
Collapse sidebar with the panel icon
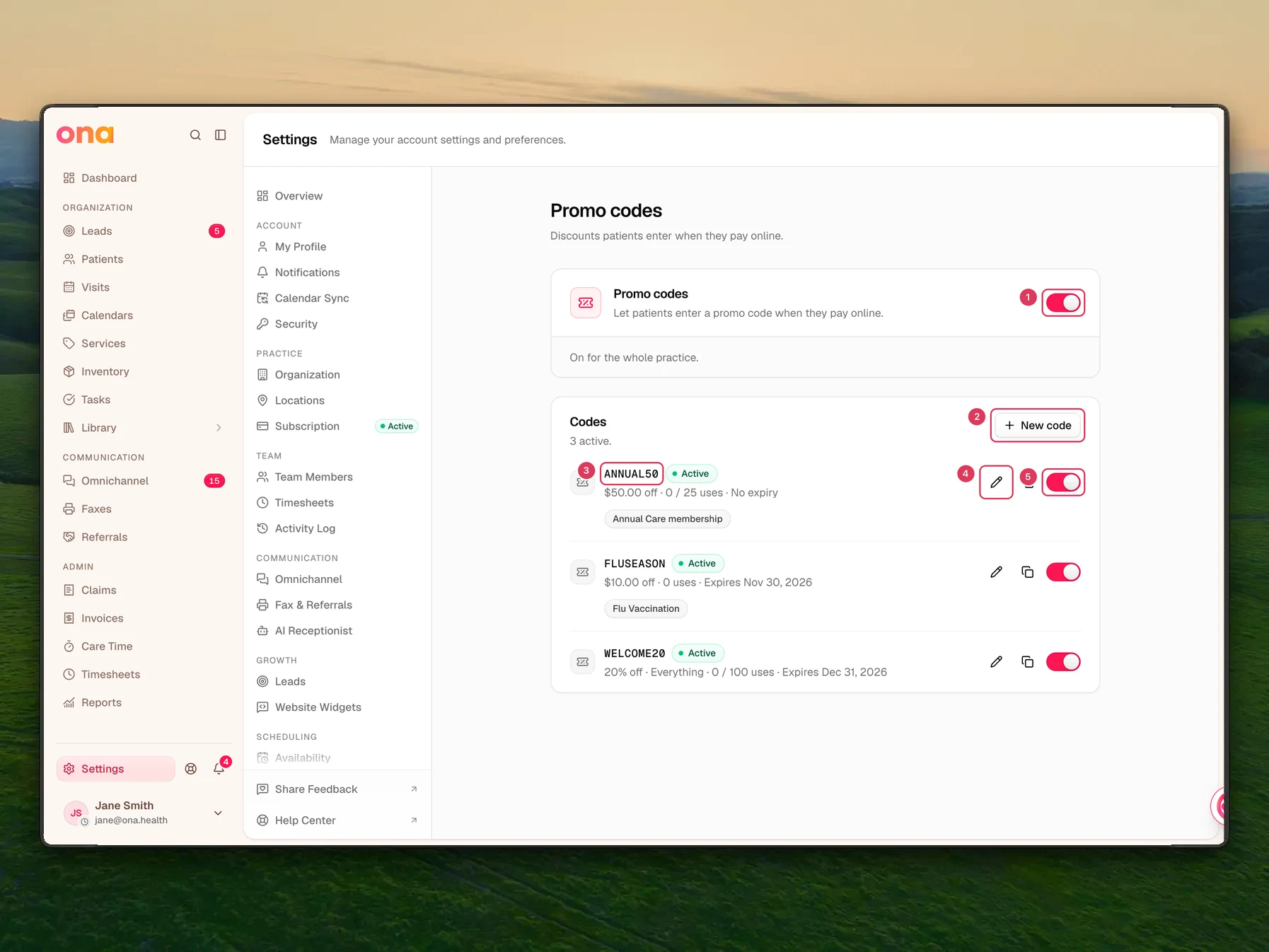[221, 135]
